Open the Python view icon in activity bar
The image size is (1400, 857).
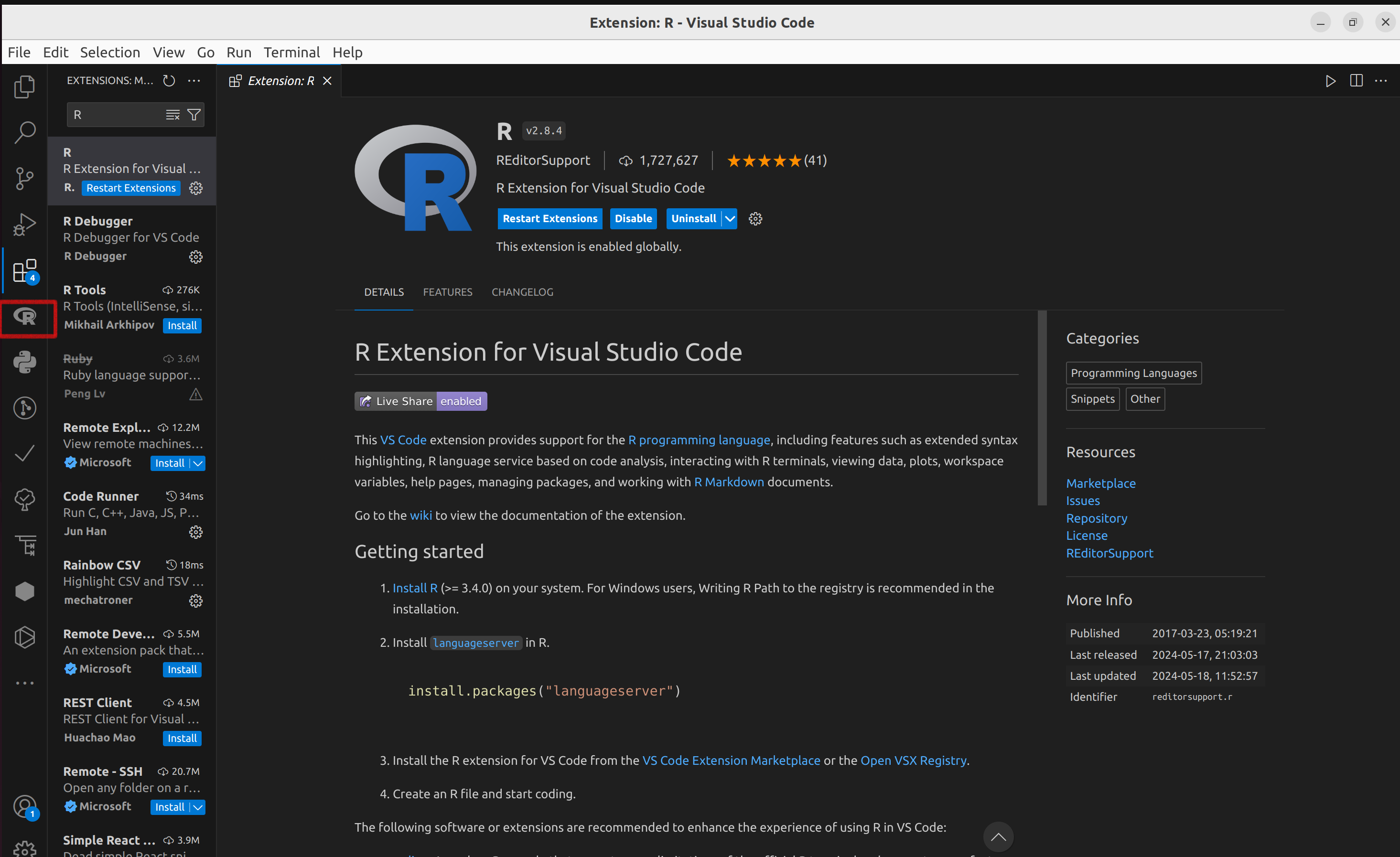click(x=24, y=362)
